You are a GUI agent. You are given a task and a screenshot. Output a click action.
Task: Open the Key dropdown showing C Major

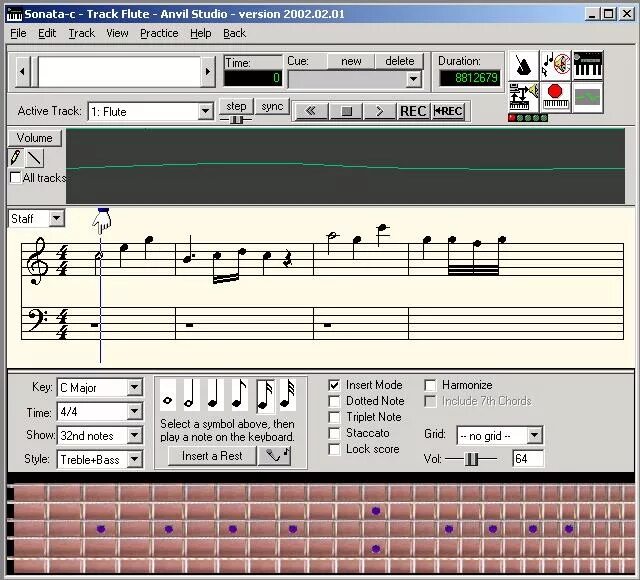click(x=134, y=387)
